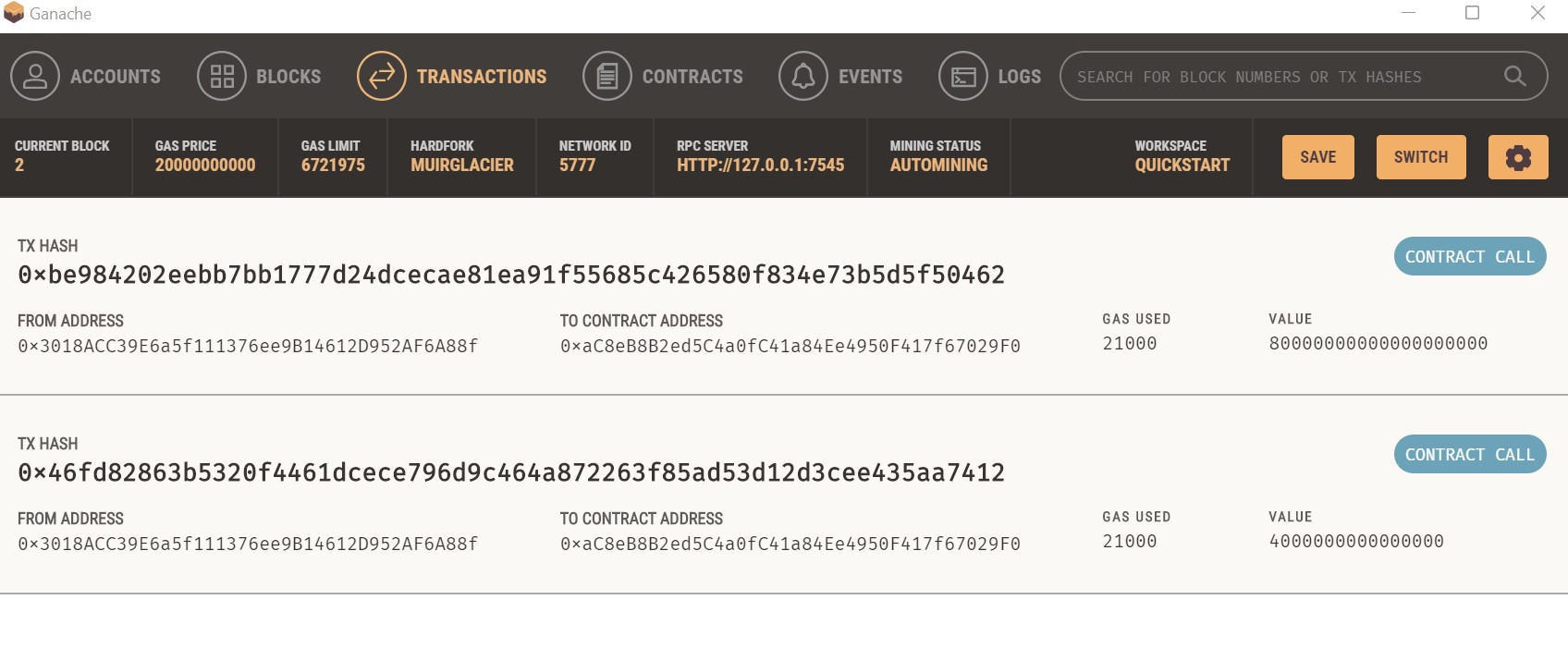The image size is (1568, 649).
Task: Click CONTRACT CALL badge for tx 0xbe984202
Action: pos(1470,256)
